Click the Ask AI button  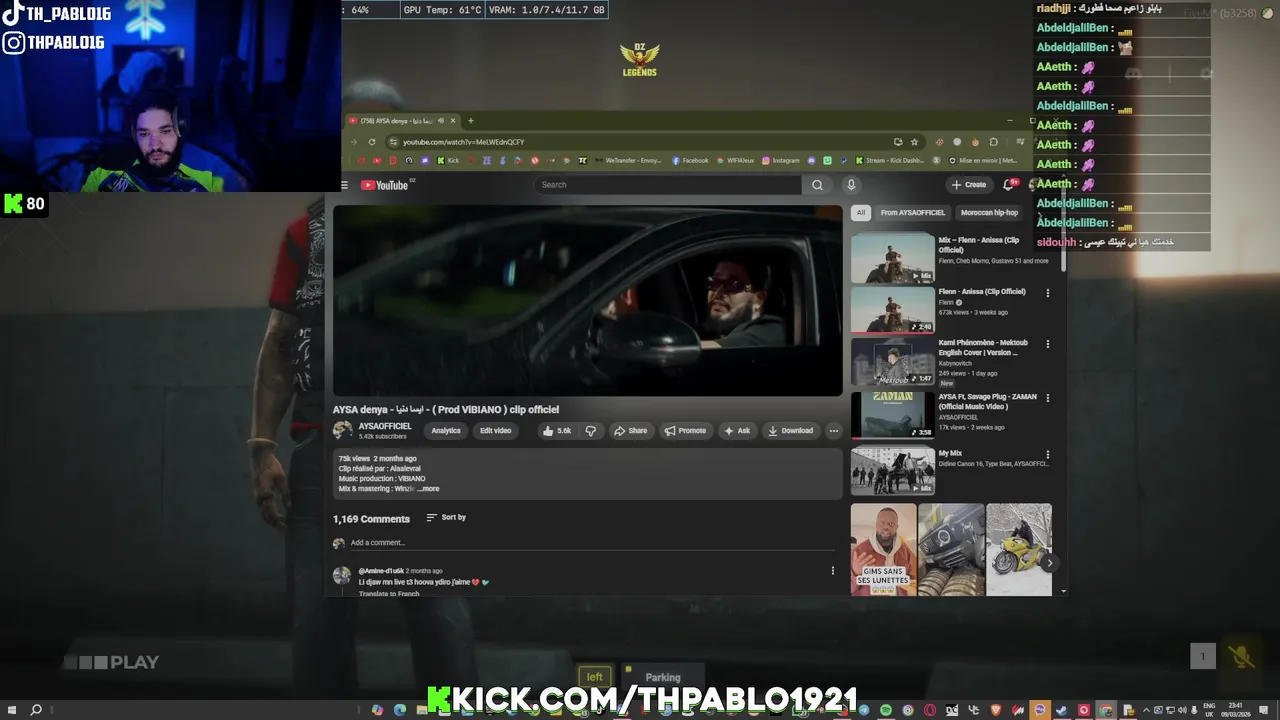click(x=737, y=431)
